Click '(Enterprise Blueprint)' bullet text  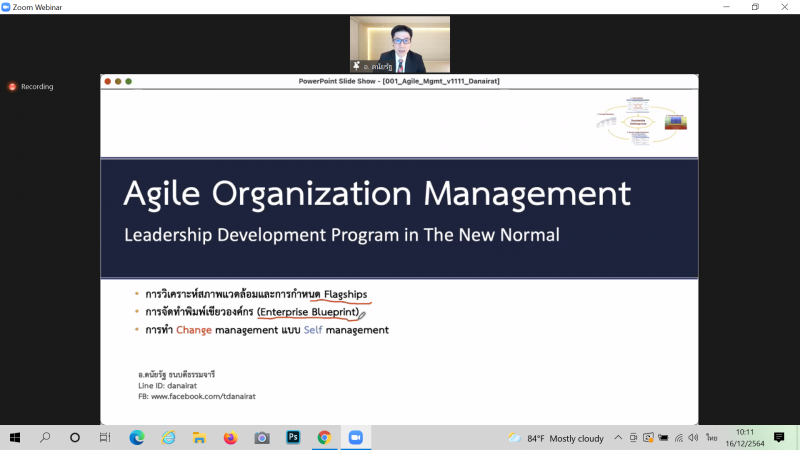pyautogui.click(x=308, y=312)
